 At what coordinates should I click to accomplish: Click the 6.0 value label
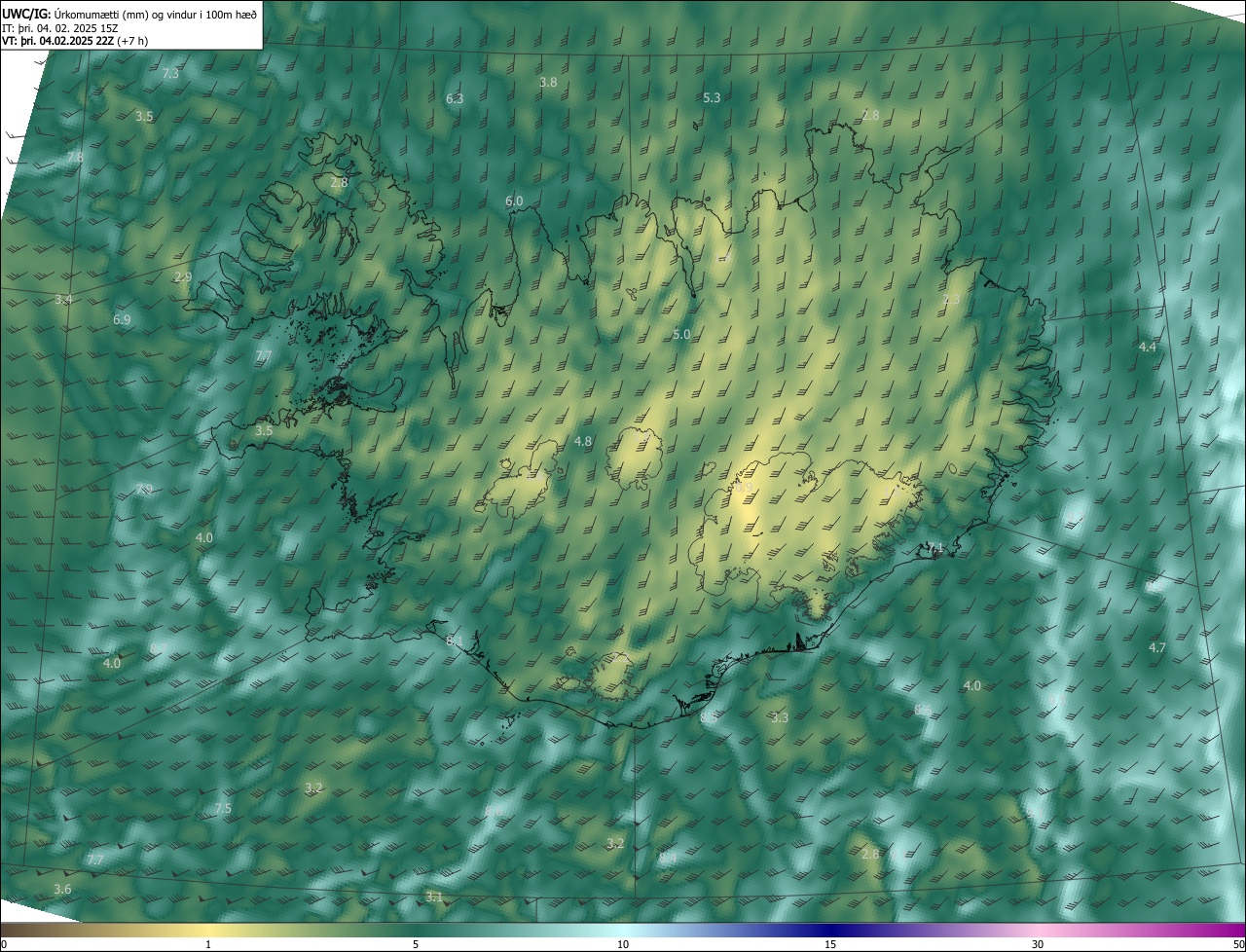514,201
